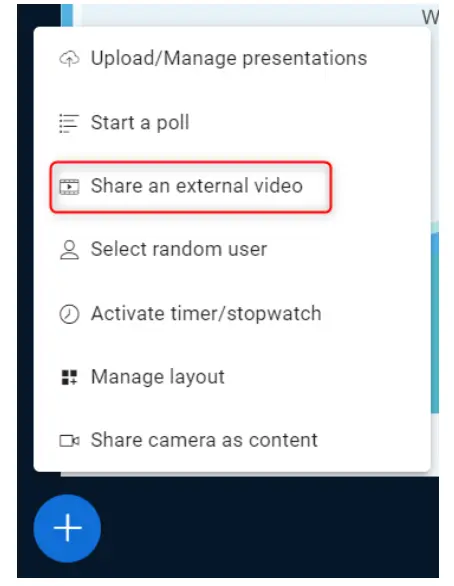Click the poll list icon
Screen dimensions: 454x586
[x=69, y=123]
